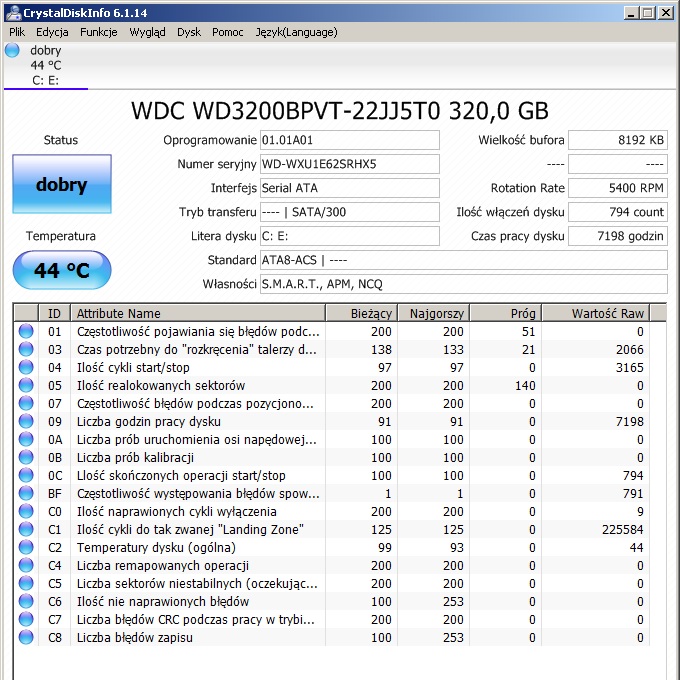
Task: Click the Bieżący column header
Action: pos(362,313)
